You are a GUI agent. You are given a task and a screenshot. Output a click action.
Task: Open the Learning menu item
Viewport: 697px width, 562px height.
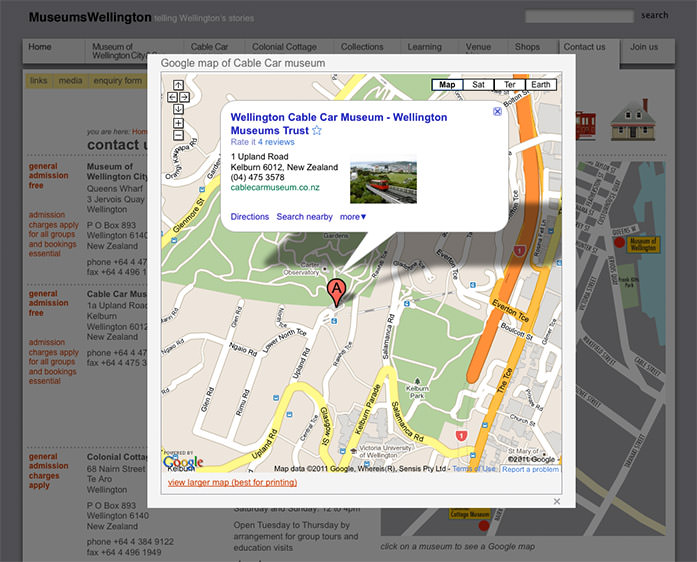click(425, 47)
